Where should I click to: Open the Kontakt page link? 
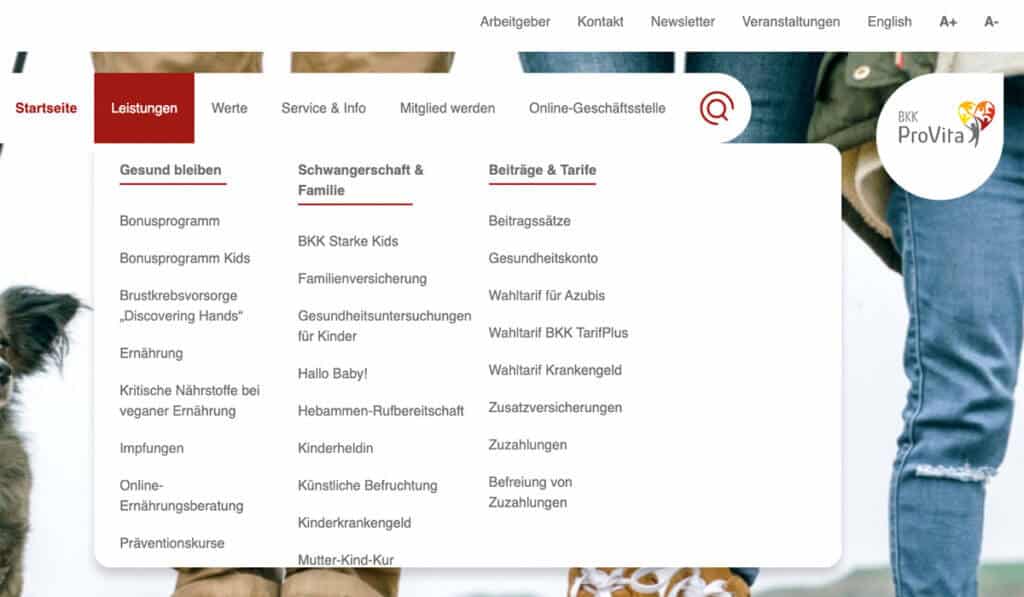[x=600, y=21]
